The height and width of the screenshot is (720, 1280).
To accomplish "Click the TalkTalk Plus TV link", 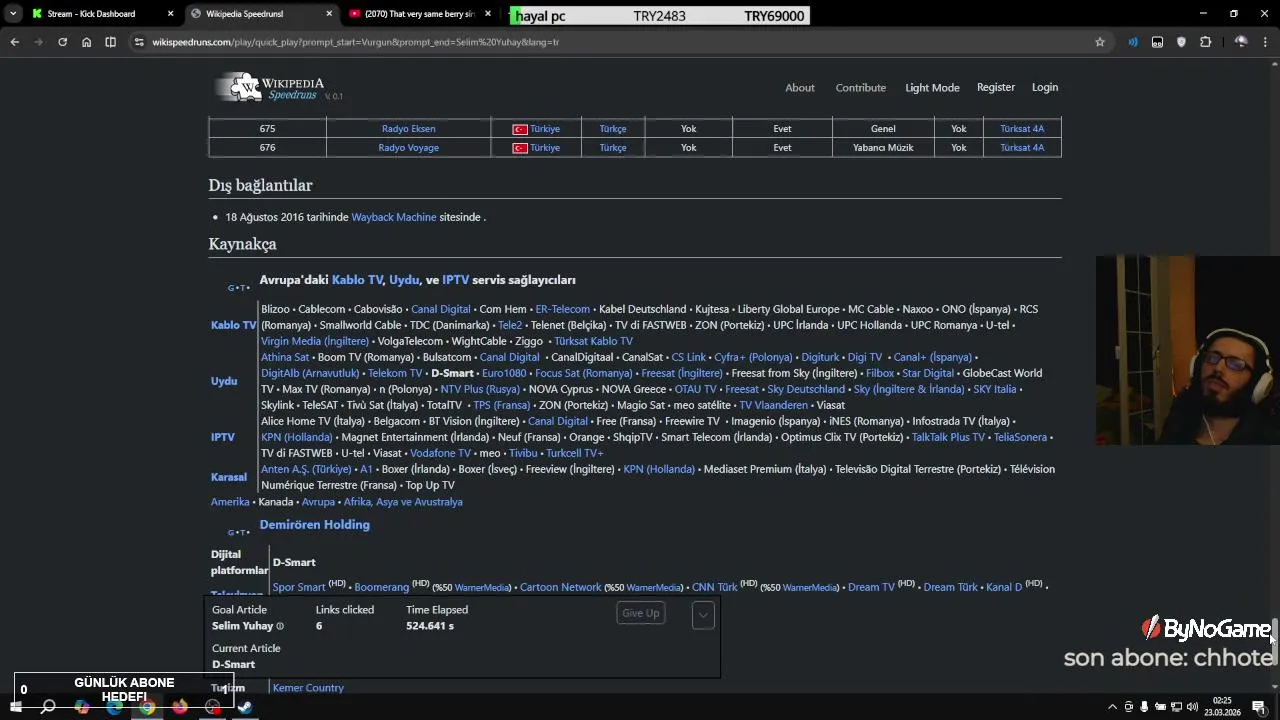I will point(948,437).
